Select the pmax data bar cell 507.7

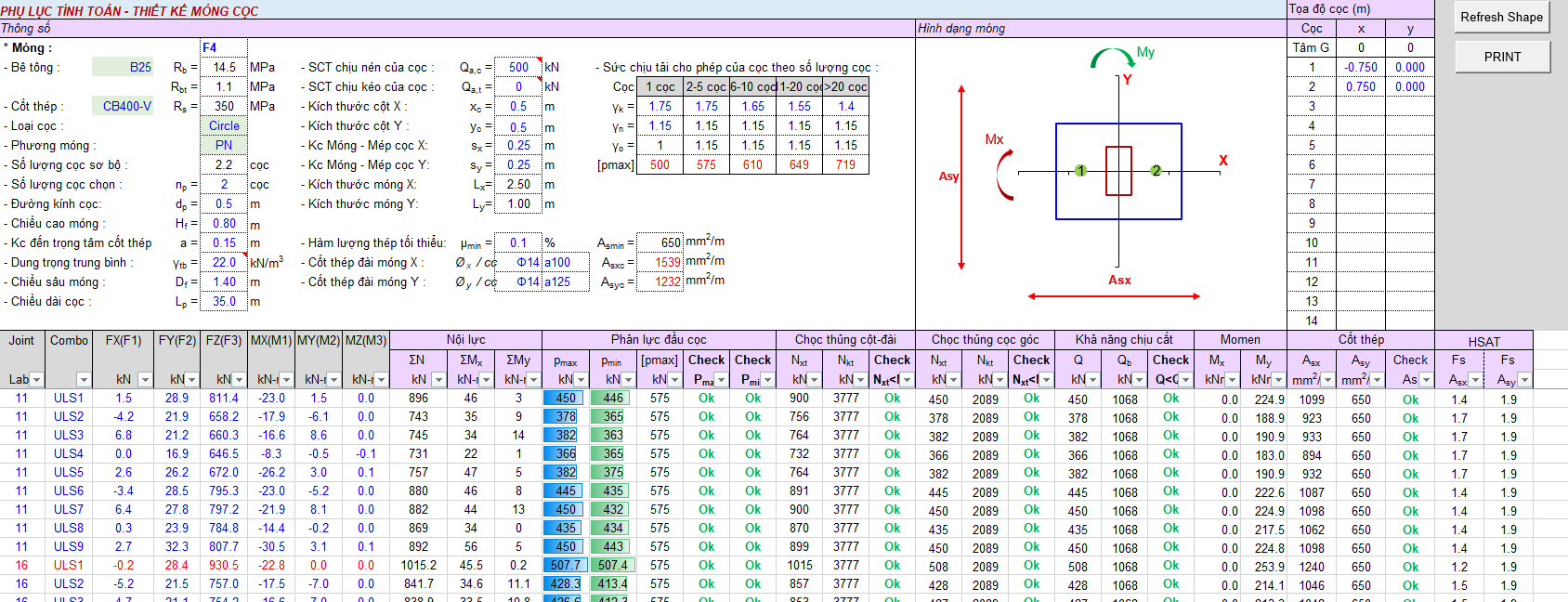point(565,565)
